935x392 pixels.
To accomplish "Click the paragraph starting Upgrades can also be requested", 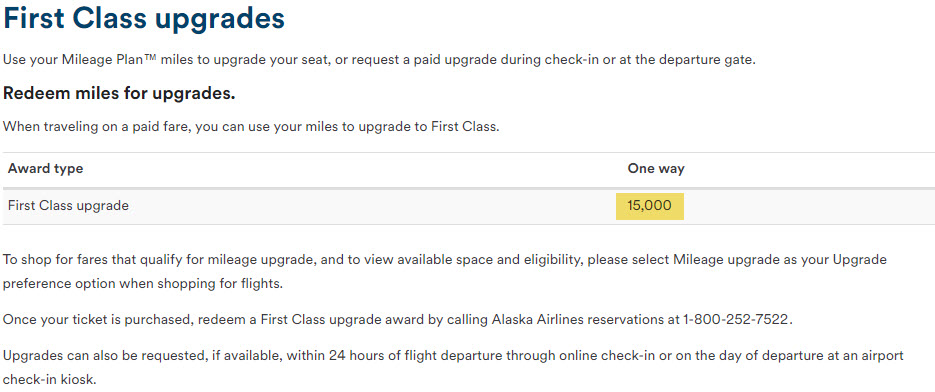I will pyautogui.click(x=453, y=368).
